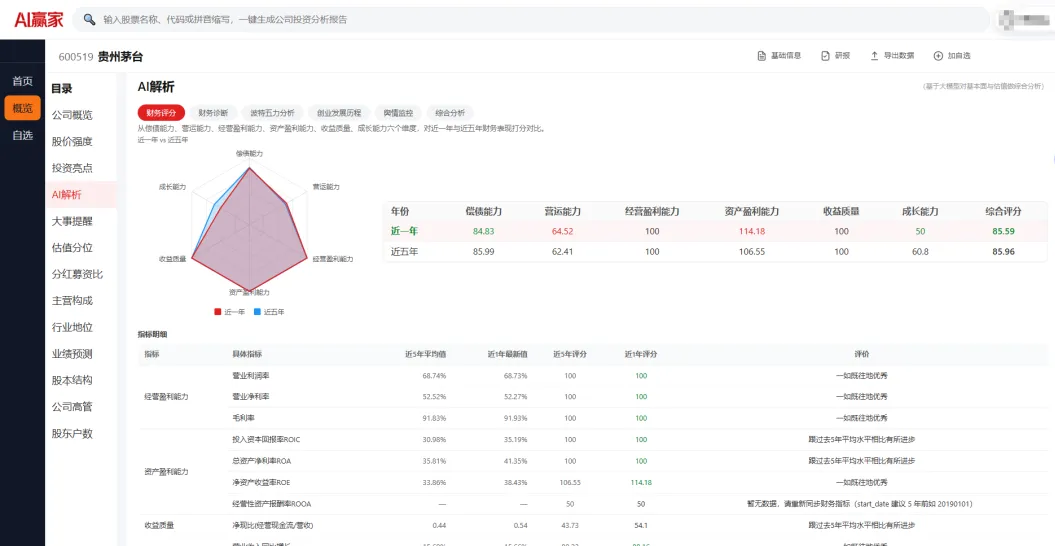The image size is (1055, 546).
Task: Open the 研报 research reports
Action: pyautogui.click(x=836, y=56)
